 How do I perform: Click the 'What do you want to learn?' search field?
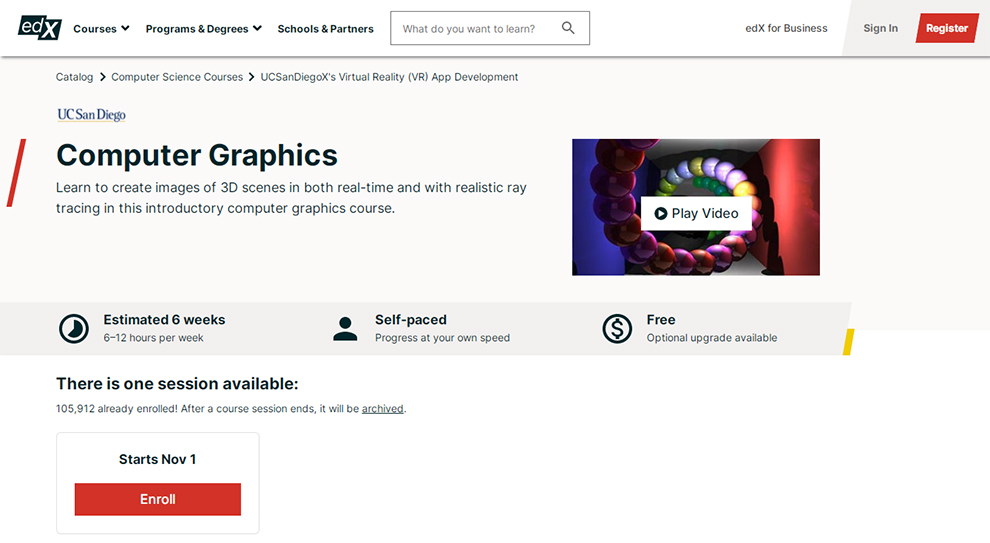click(x=490, y=28)
